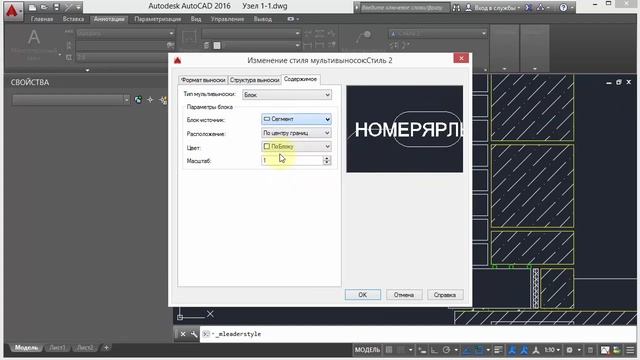
Task: Open the Вставка ribbon tab
Action: point(73,19)
